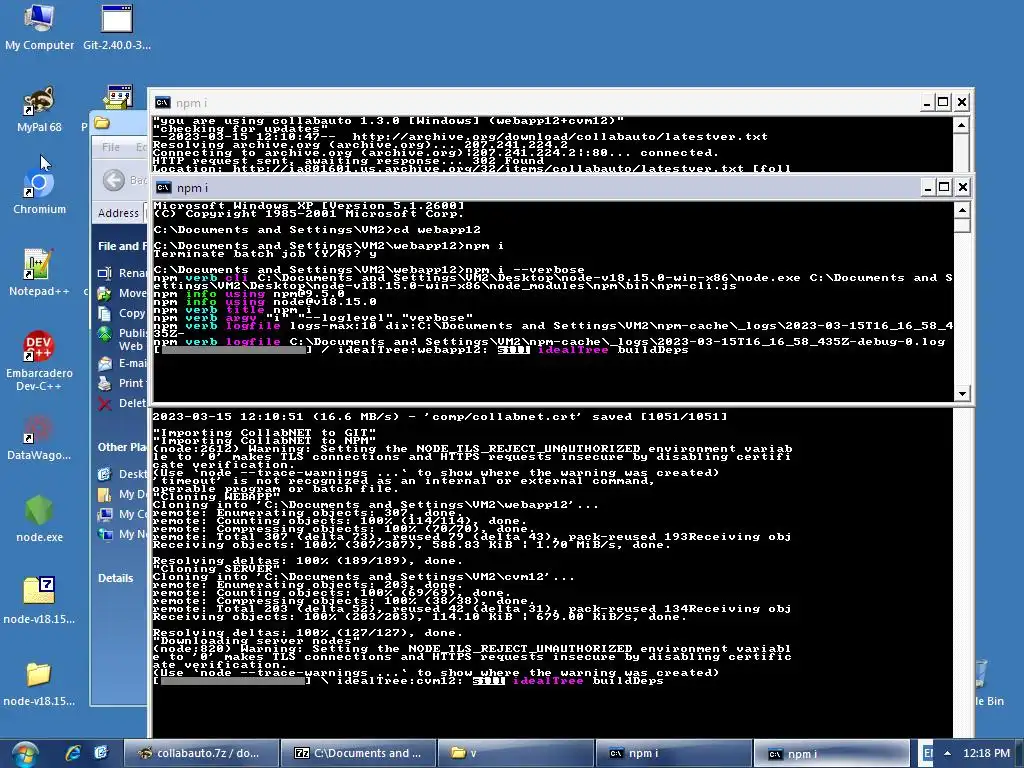
Task: Switch to first npm i taskbar button
Action: [x=674, y=753]
